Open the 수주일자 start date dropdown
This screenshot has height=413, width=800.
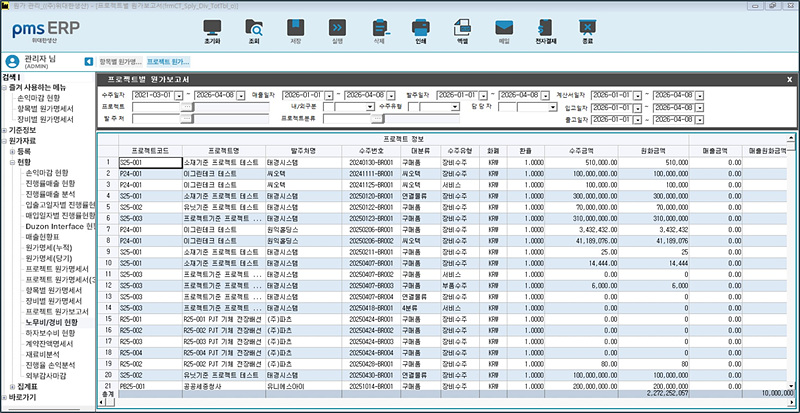[x=179, y=94]
